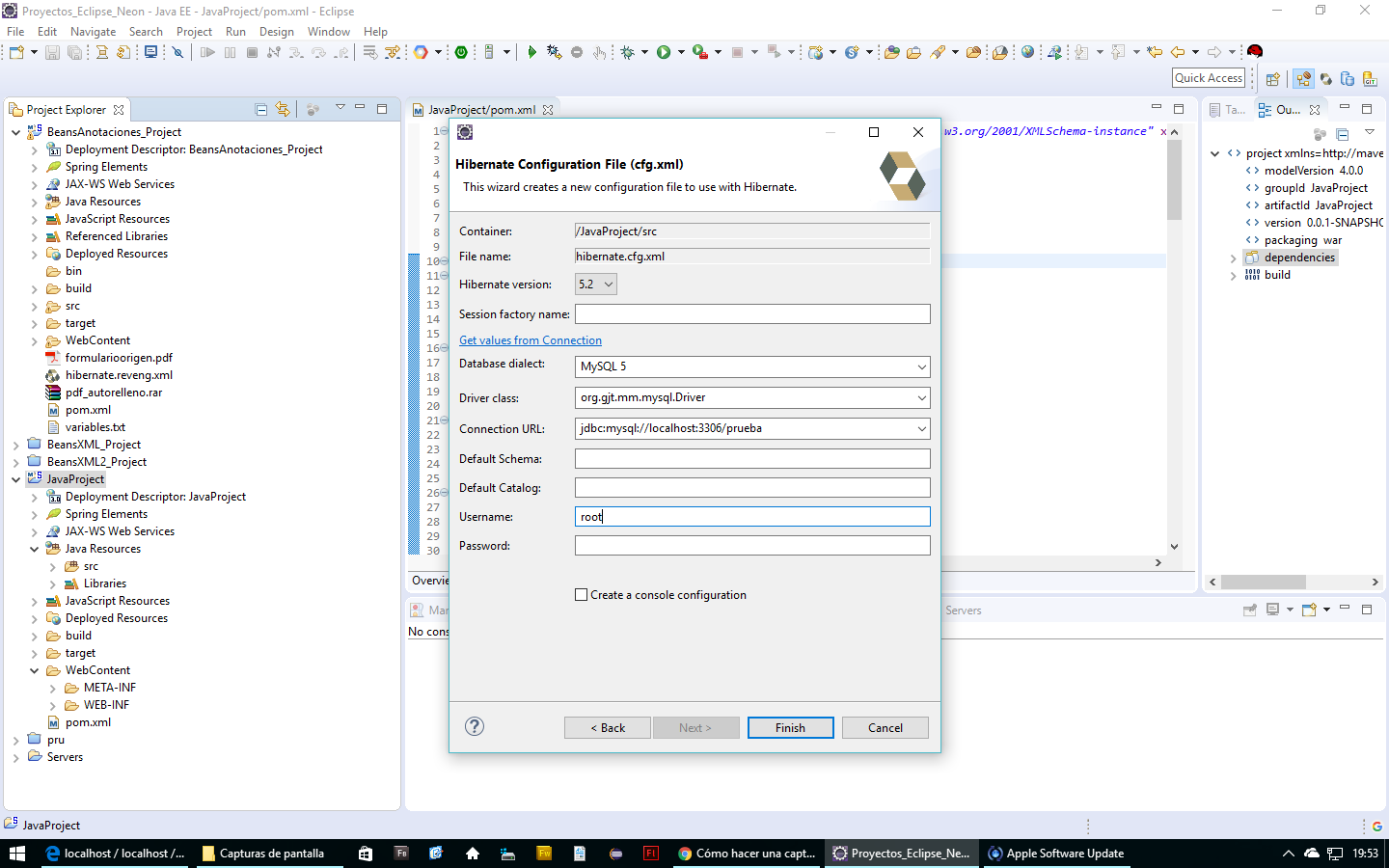The width and height of the screenshot is (1389, 868).
Task: Click the Password input field
Action: [x=752, y=546]
